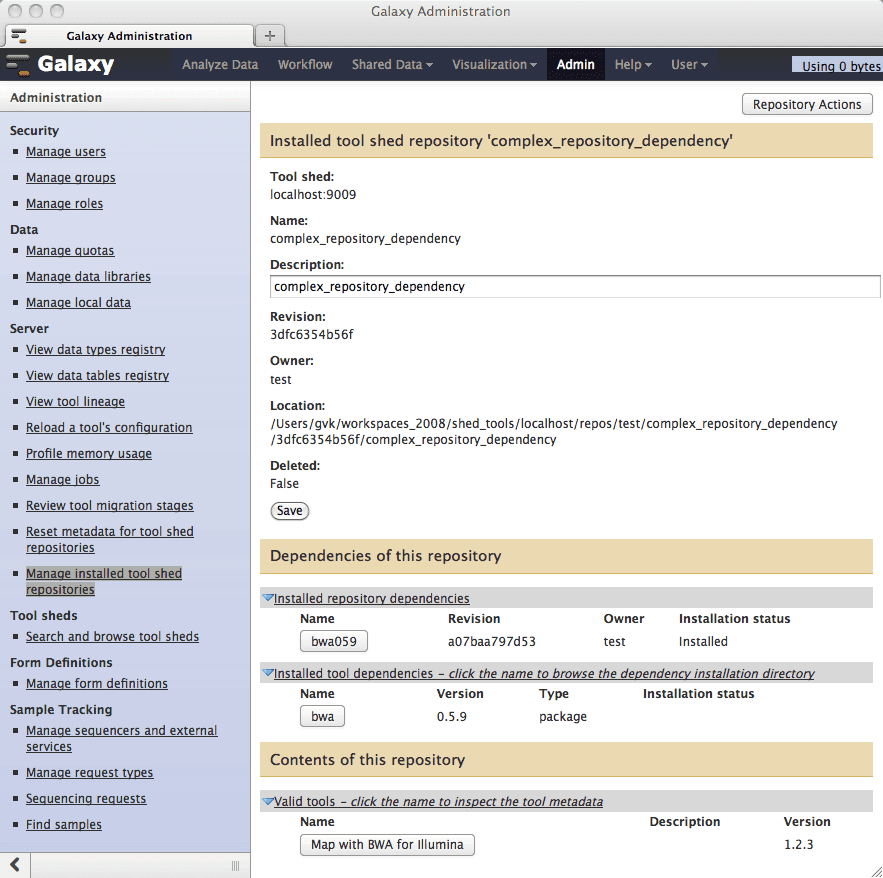Click the panel resize grip at the bottom

[235, 865]
